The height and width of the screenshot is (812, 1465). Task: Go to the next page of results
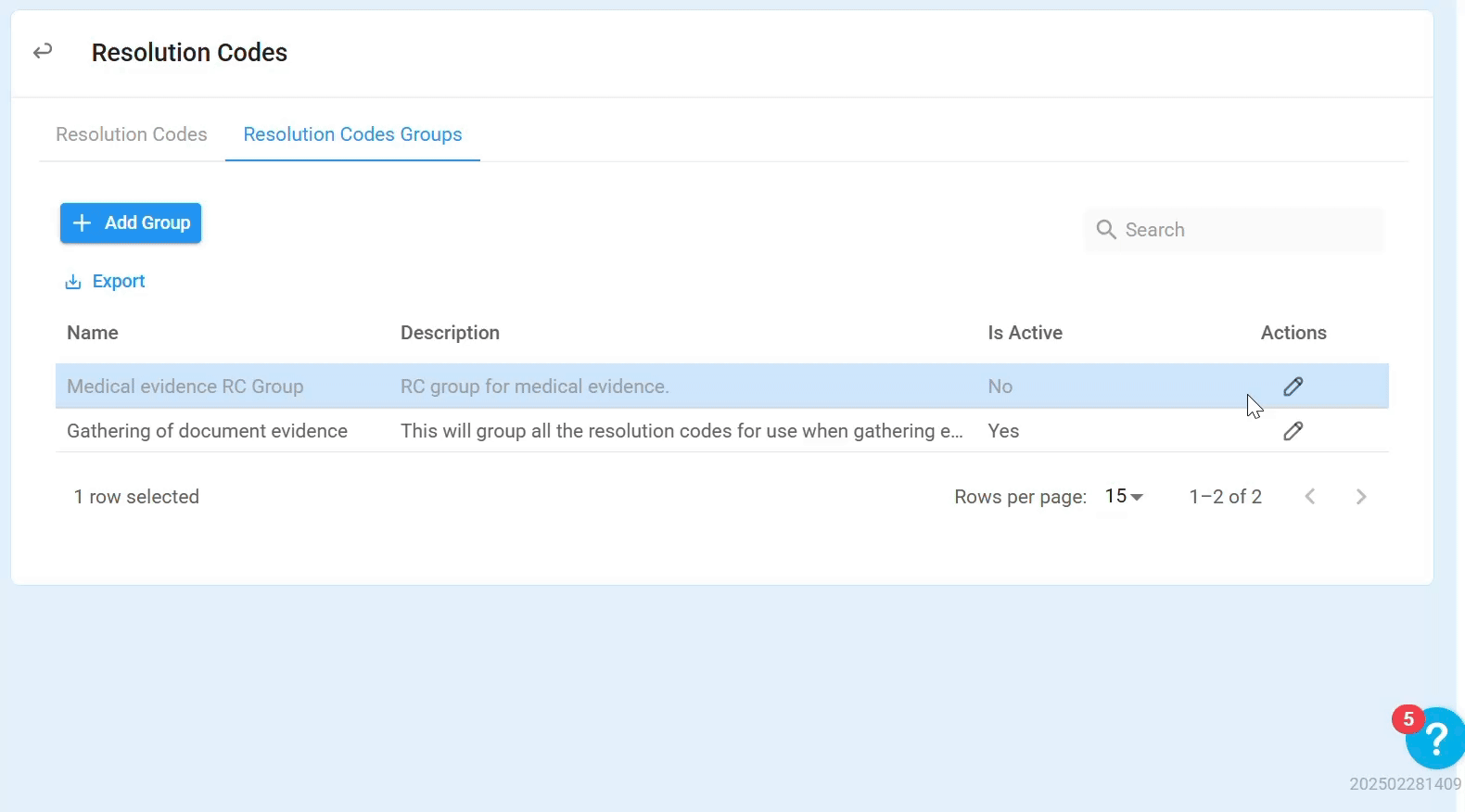tap(1361, 497)
